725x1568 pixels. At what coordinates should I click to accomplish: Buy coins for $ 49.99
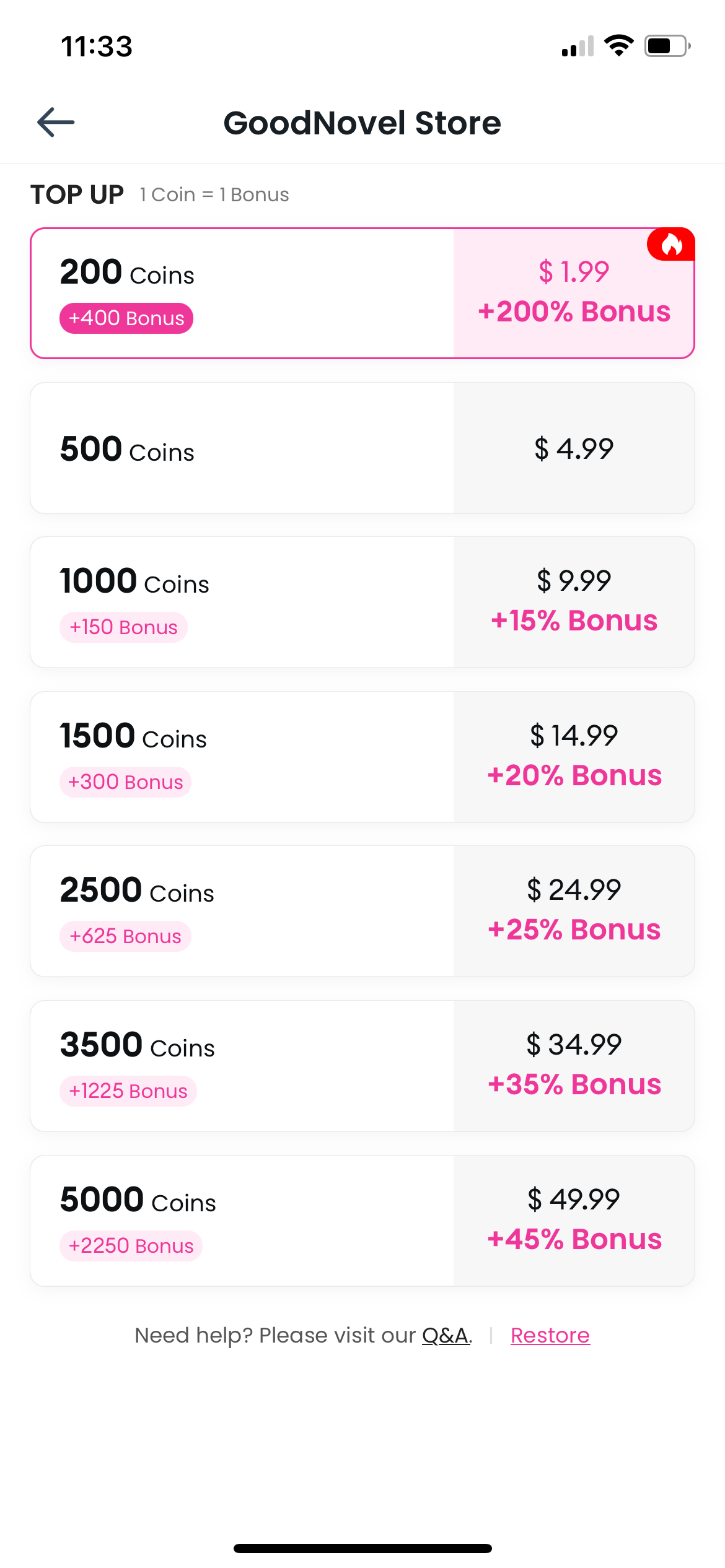(574, 1200)
